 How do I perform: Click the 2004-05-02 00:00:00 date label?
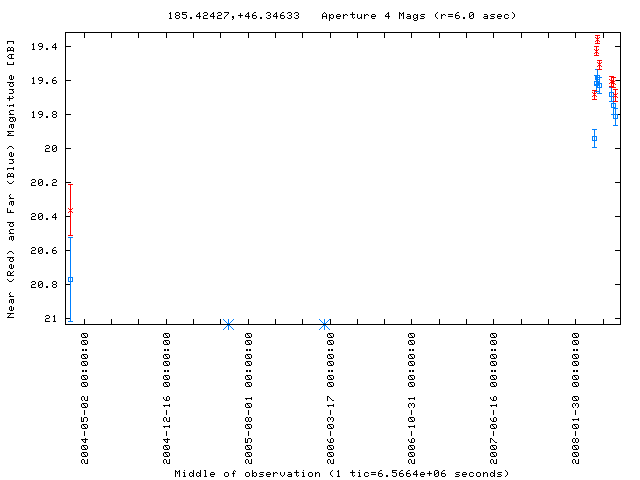tap(84, 398)
